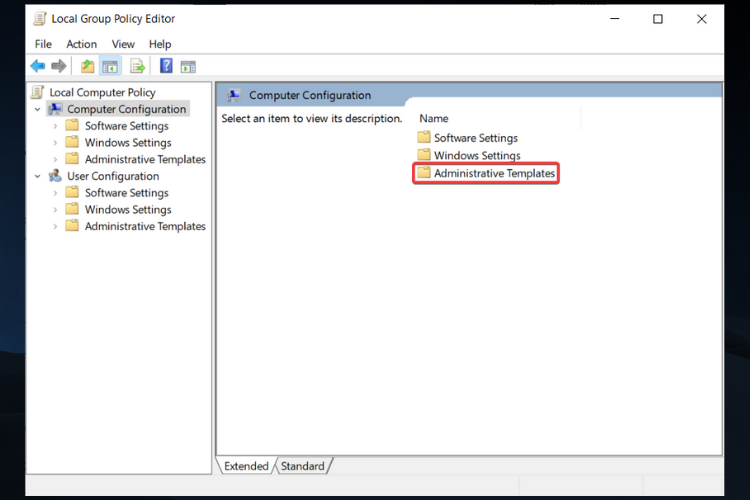
Task: Minimize the Local Group Policy Editor window
Action: coord(615,19)
